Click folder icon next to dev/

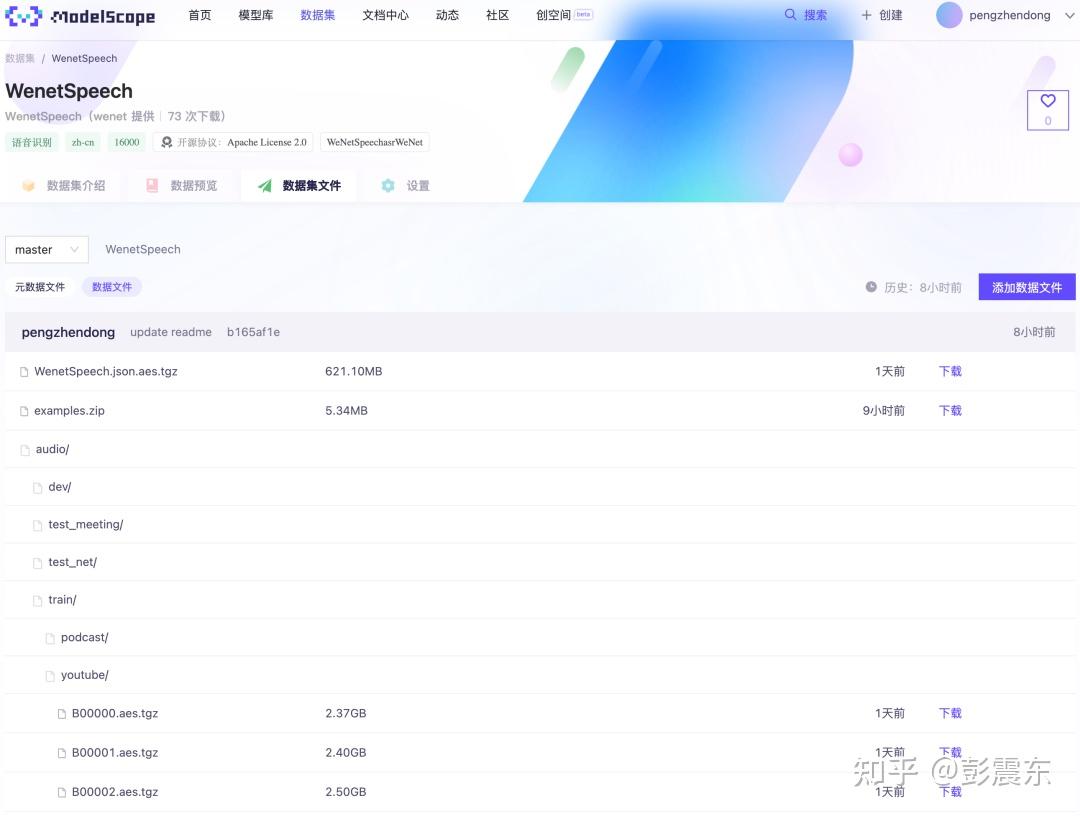pyautogui.click(x=37, y=488)
